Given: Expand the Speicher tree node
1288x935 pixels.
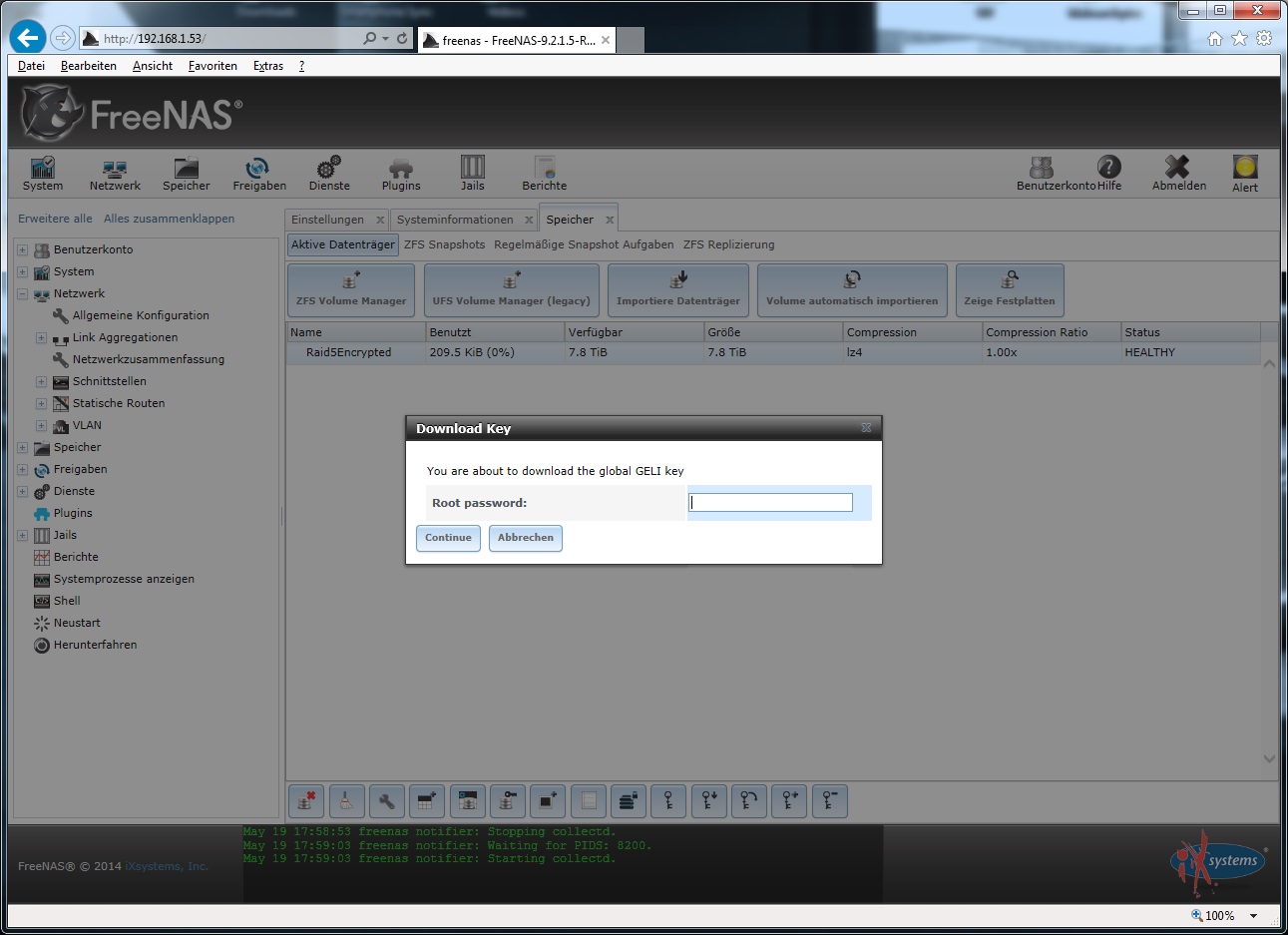Looking at the screenshot, I should pyautogui.click(x=22, y=447).
